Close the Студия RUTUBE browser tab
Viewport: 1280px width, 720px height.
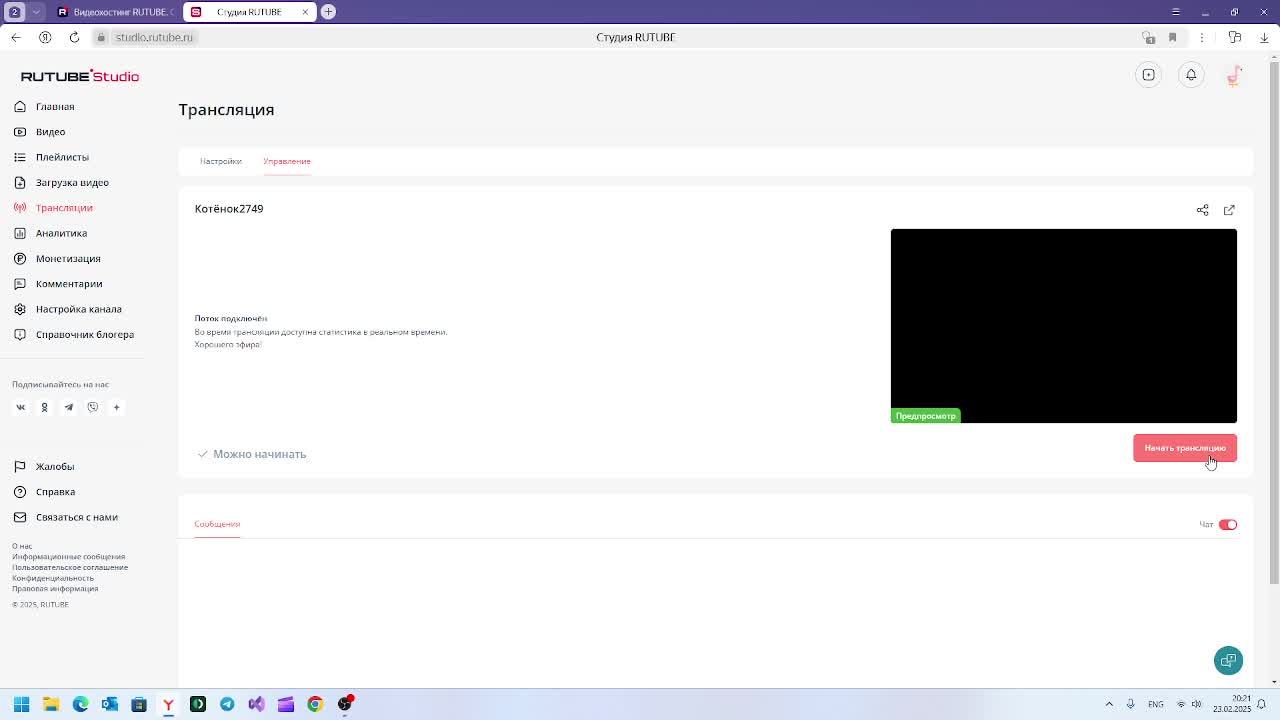point(305,12)
